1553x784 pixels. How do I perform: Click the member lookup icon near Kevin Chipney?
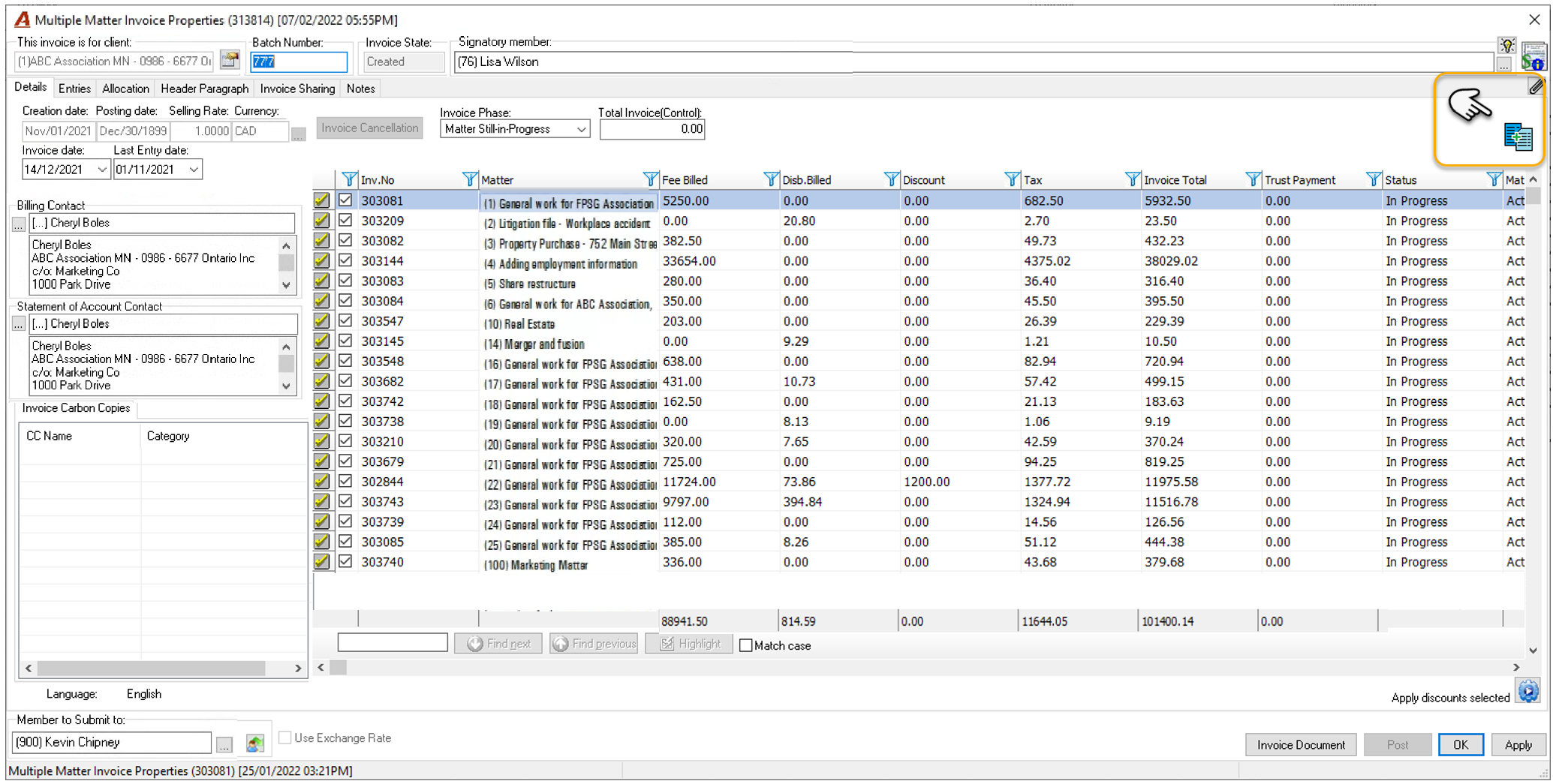point(255,743)
